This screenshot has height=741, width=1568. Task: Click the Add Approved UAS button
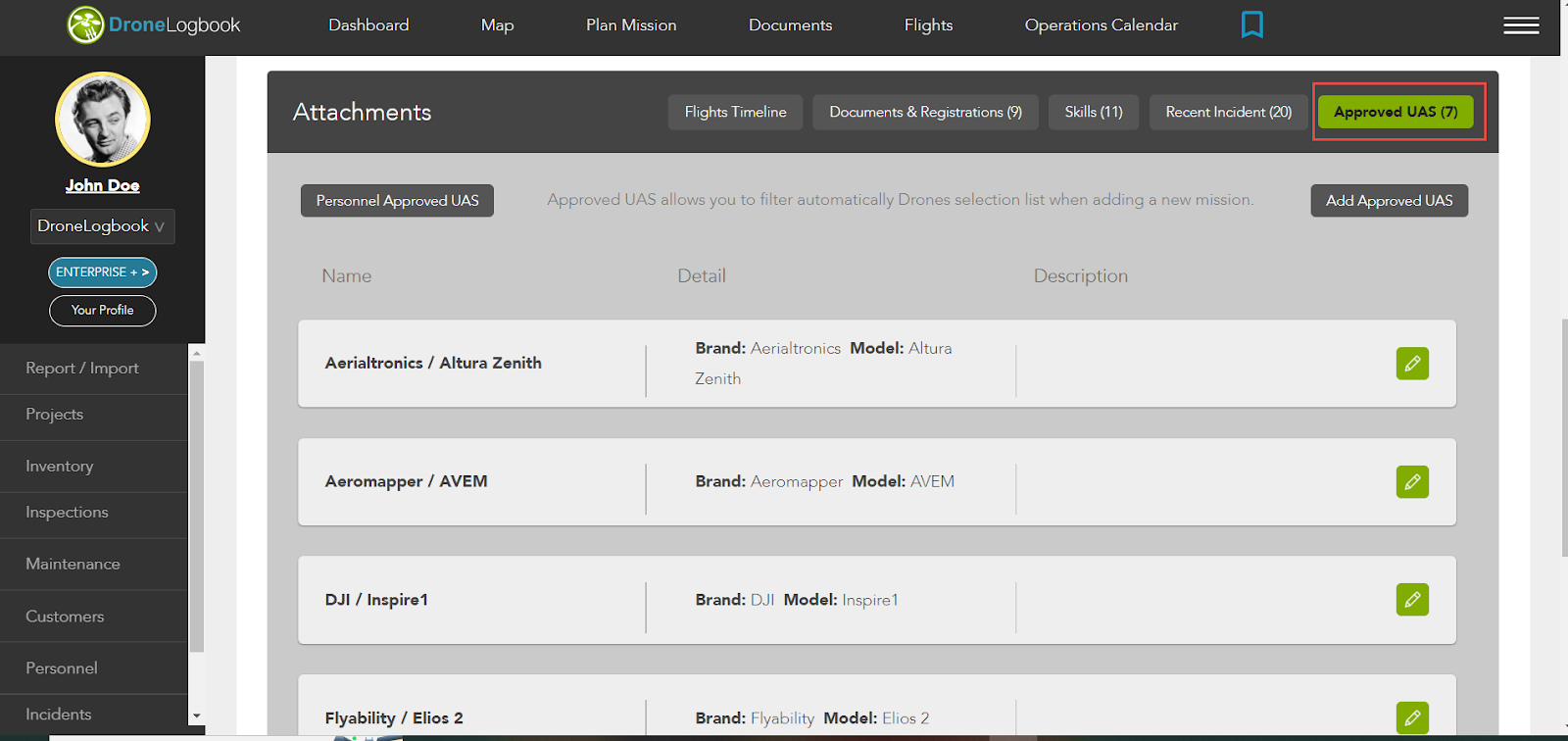click(x=1389, y=201)
